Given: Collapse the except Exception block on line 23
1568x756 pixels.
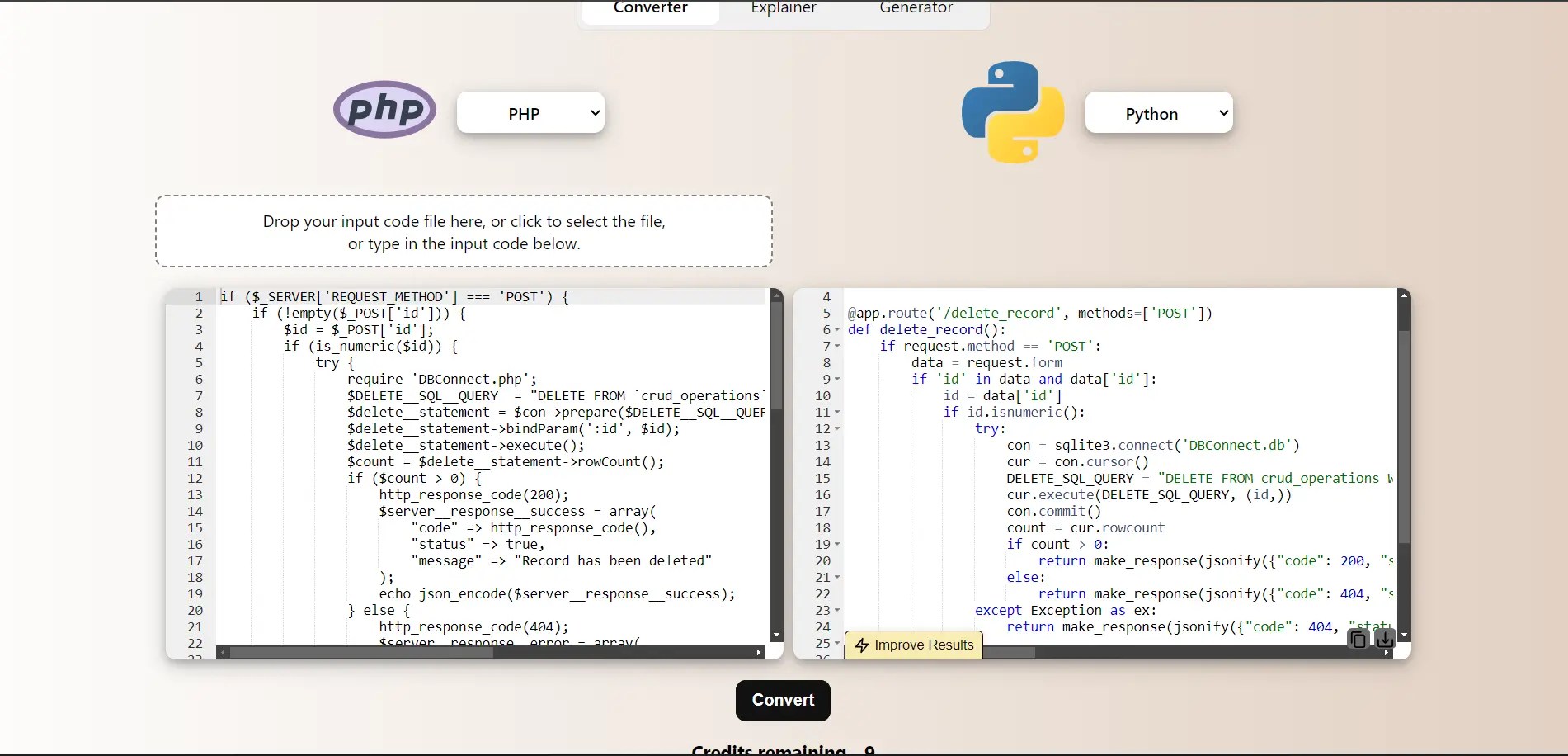Looking at the screenshot, I should tap(837, 611).
